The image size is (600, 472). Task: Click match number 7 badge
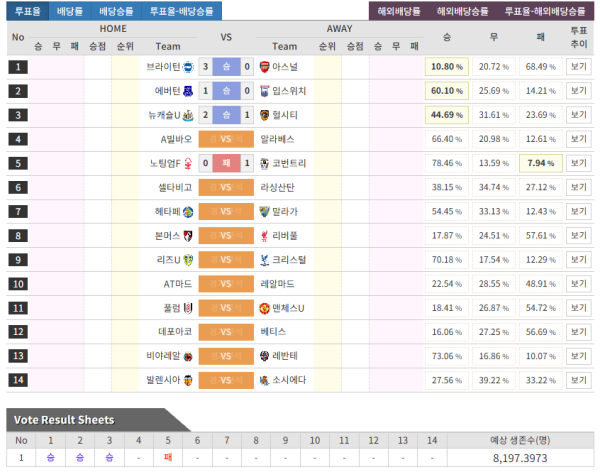(18, 212)
